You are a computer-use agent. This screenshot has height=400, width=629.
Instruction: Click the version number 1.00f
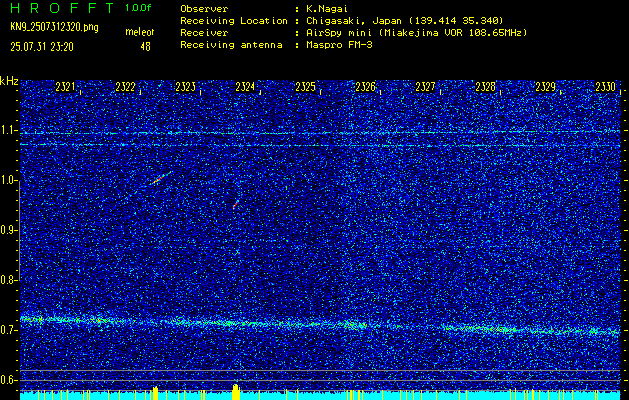click(x=138, y=8)
